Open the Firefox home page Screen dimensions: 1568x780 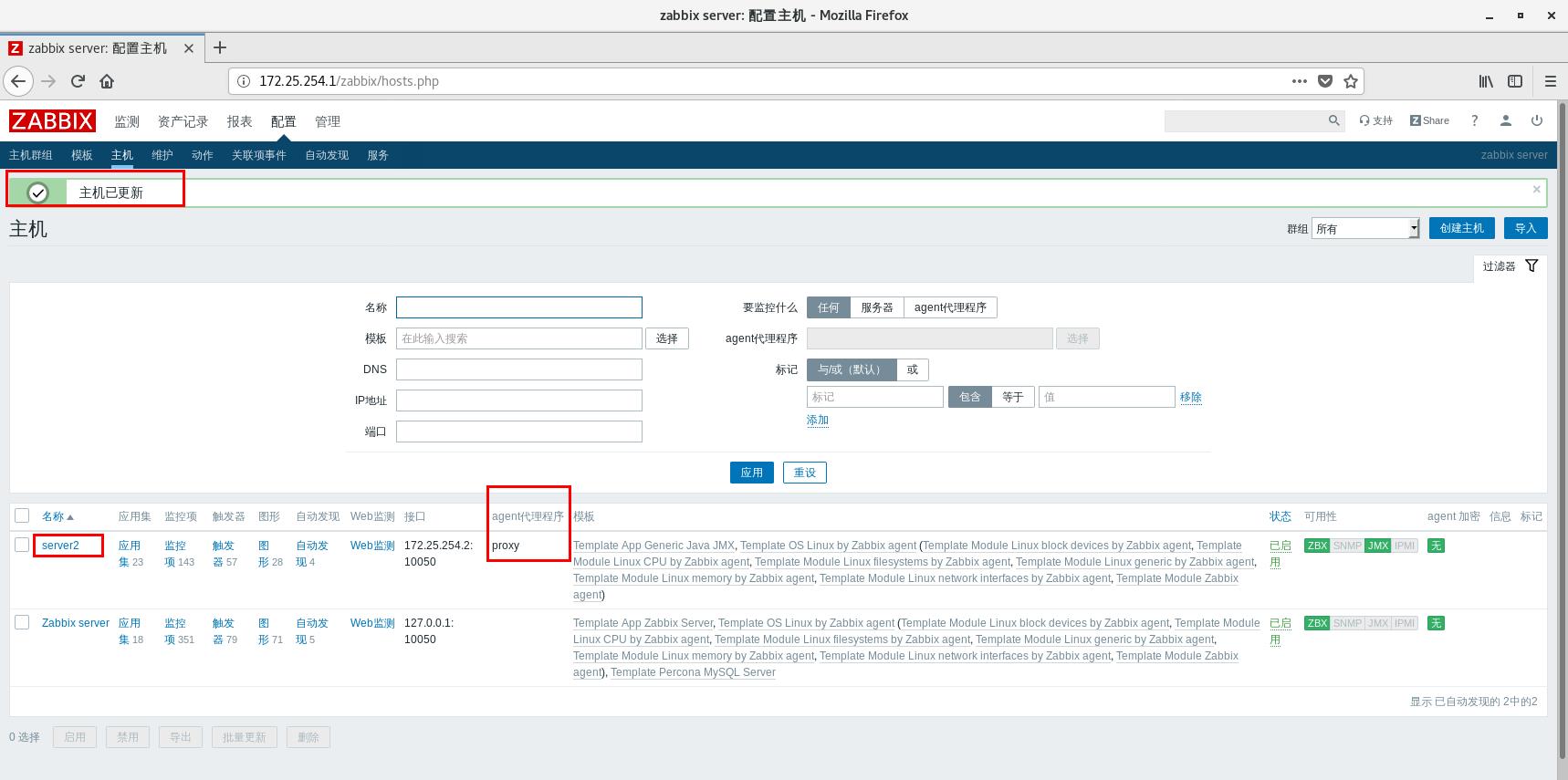click(x=107, y=81)
